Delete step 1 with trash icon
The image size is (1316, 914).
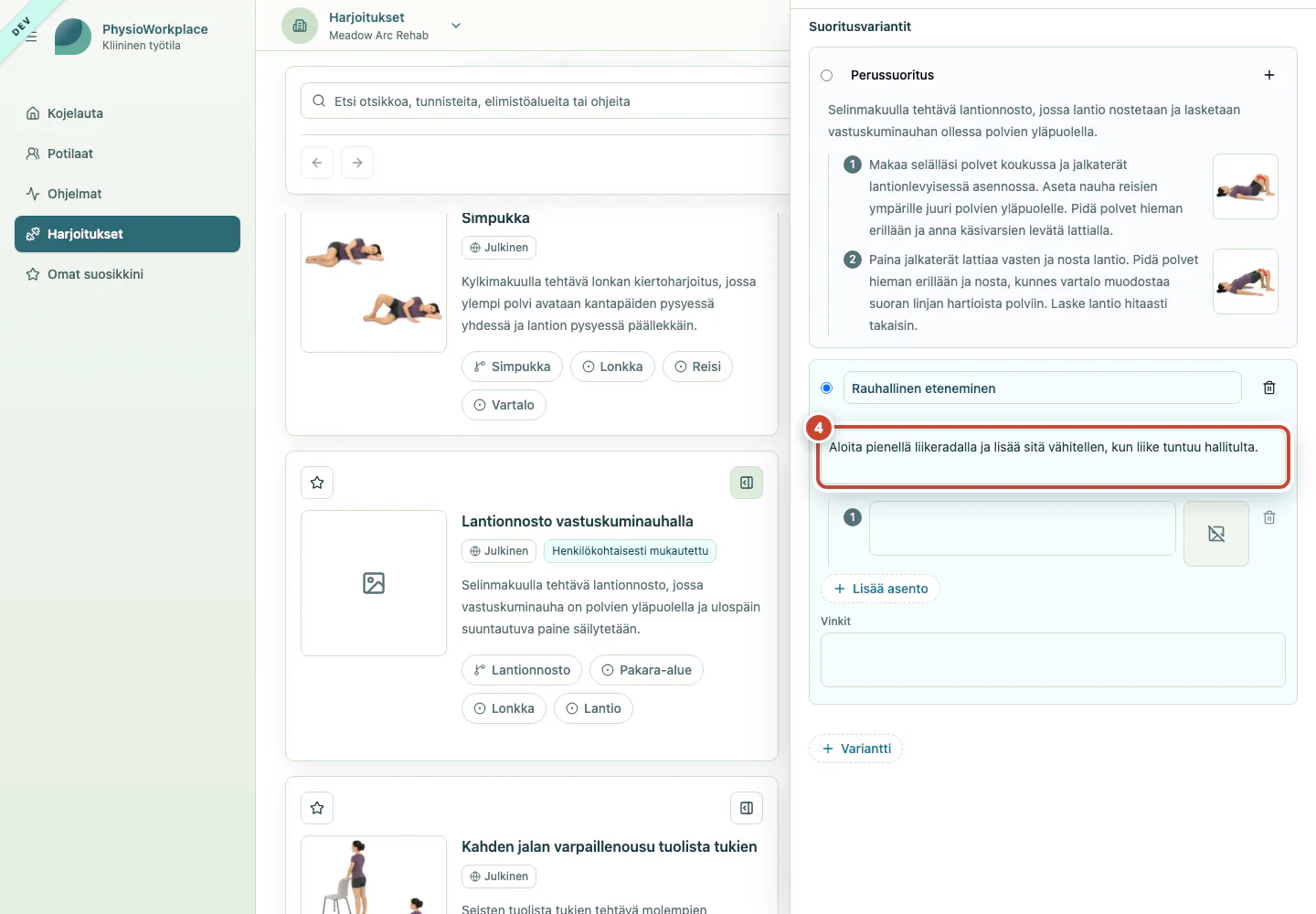tap(1269, 517)
